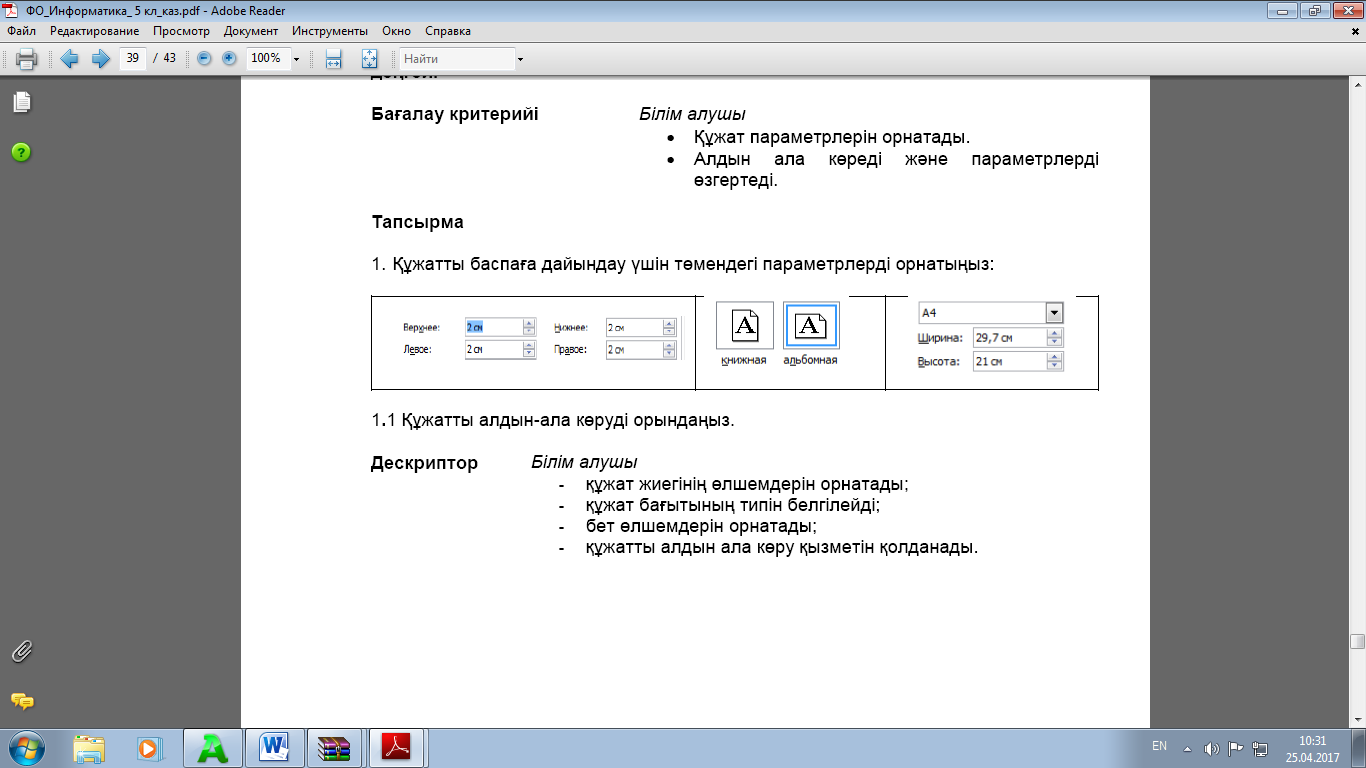Click the heading 'Дескриптор'
The width and height of the screenshot is (1366, 768).
tap(424, 464)
